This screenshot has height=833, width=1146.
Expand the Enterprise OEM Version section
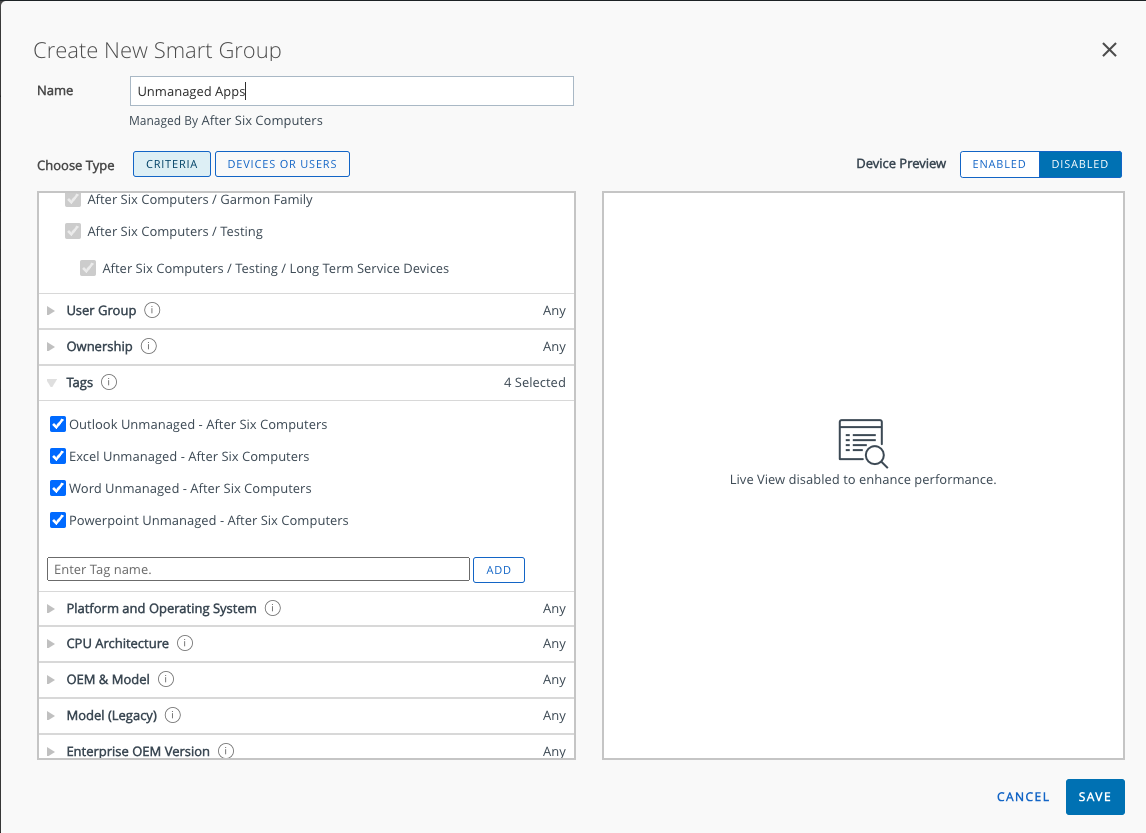(50, 751)
